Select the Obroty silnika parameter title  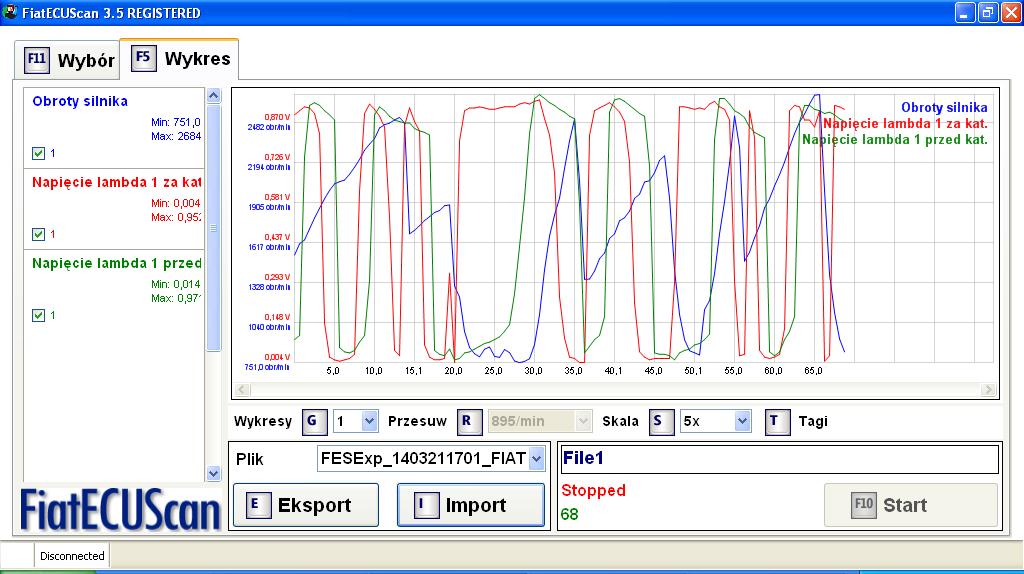pyautogui.click(x=80, y=101)
